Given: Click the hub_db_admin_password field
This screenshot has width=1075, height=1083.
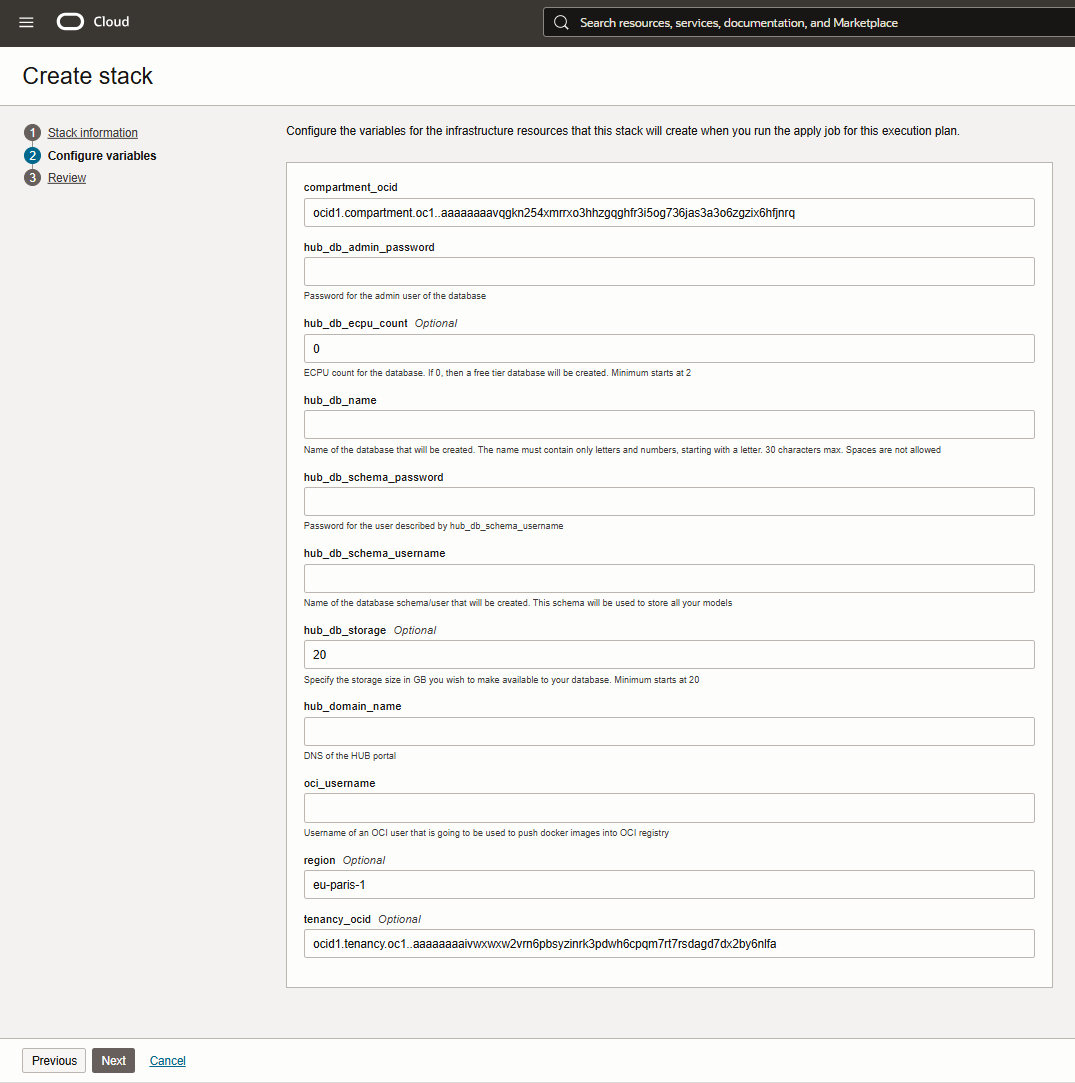Looking at the screenshot, I should click(669, 271).
